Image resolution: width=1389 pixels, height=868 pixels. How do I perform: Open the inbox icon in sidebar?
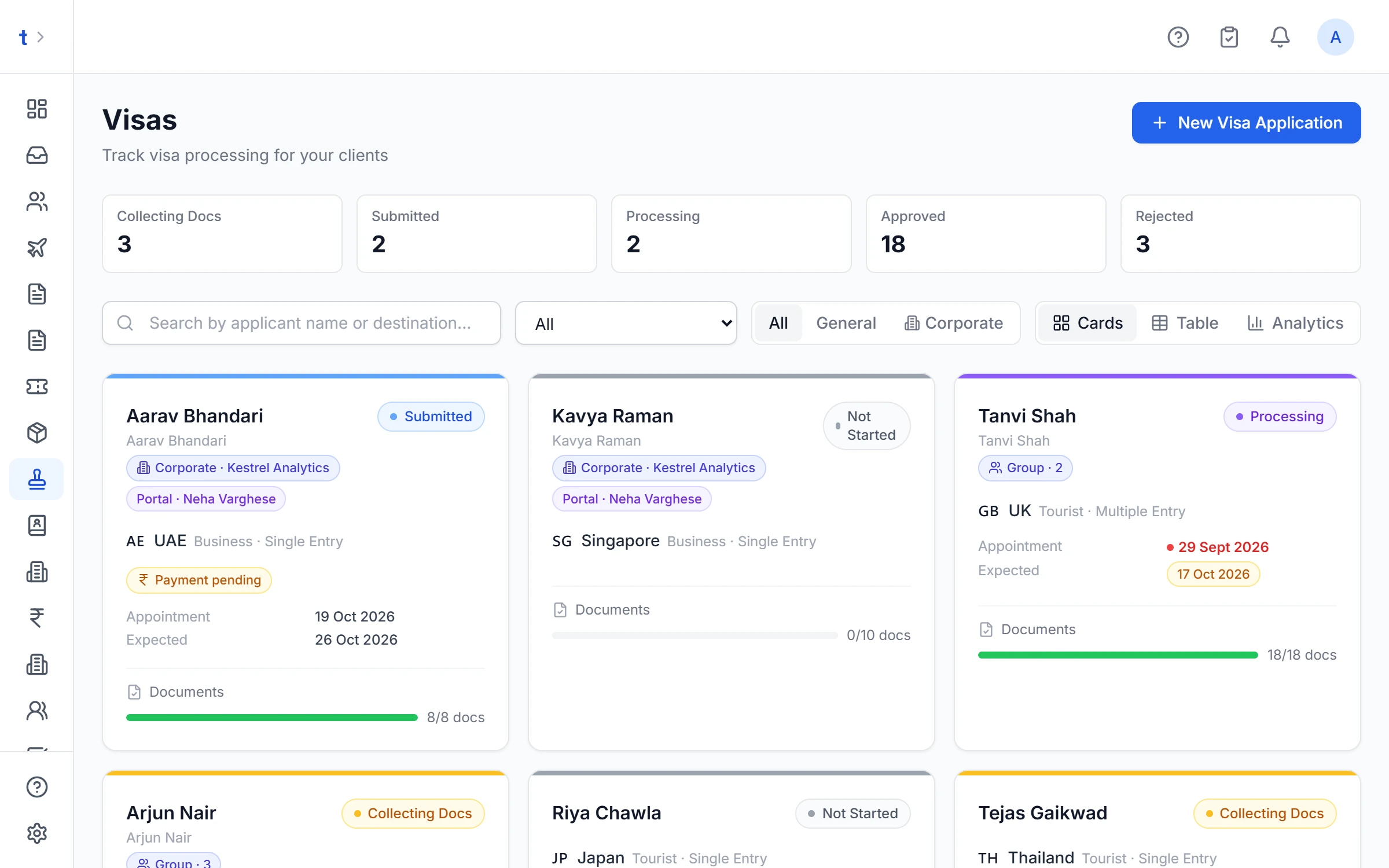point(36,155)
